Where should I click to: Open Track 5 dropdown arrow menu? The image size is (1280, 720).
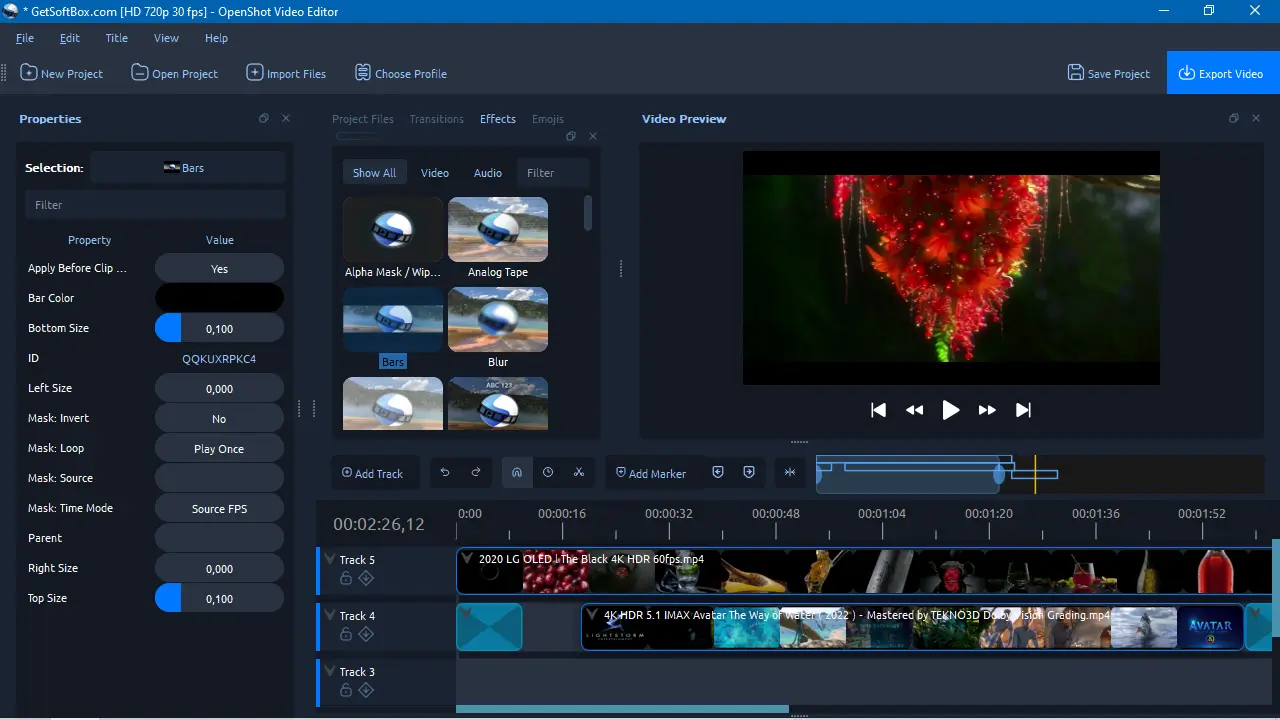329,560
